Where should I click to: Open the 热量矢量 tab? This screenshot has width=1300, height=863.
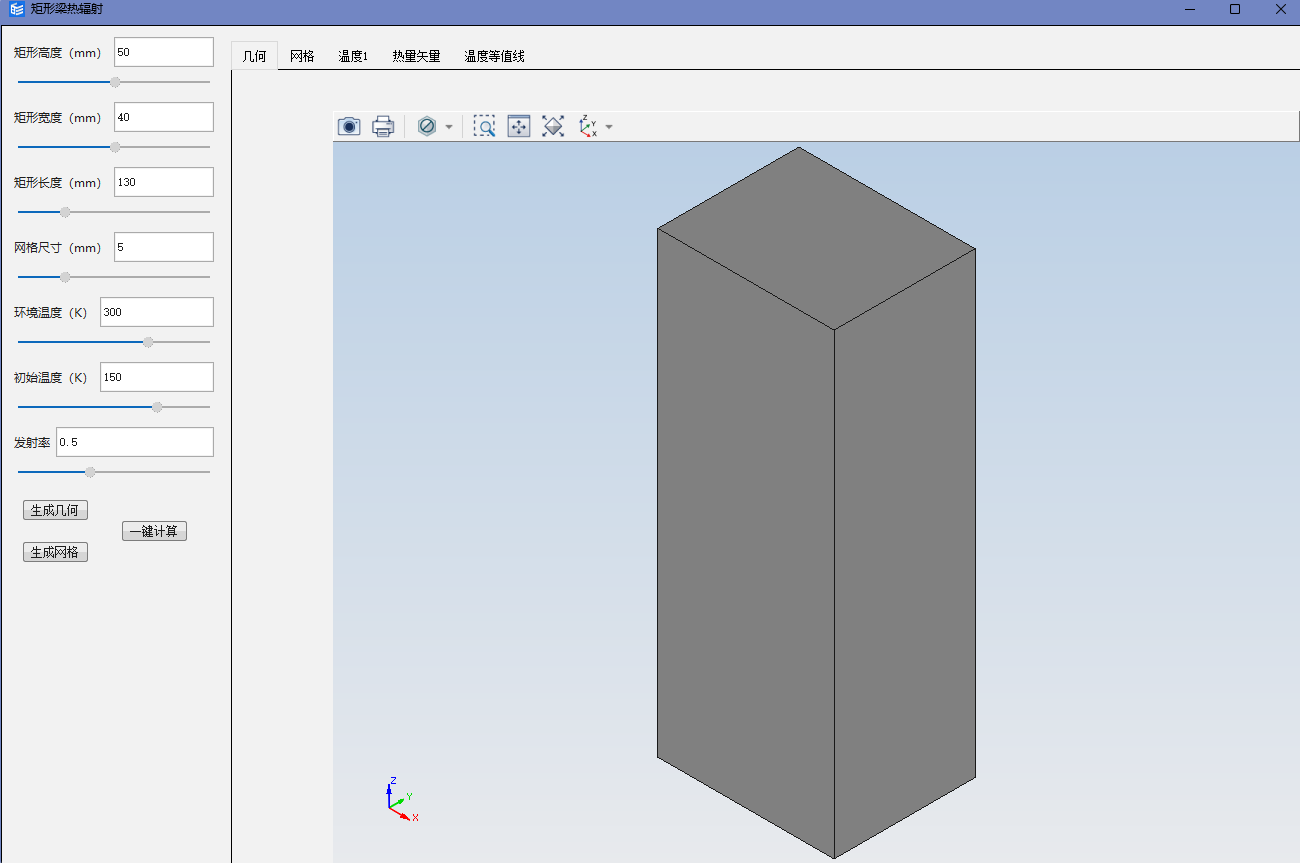(x=416, y=56)
